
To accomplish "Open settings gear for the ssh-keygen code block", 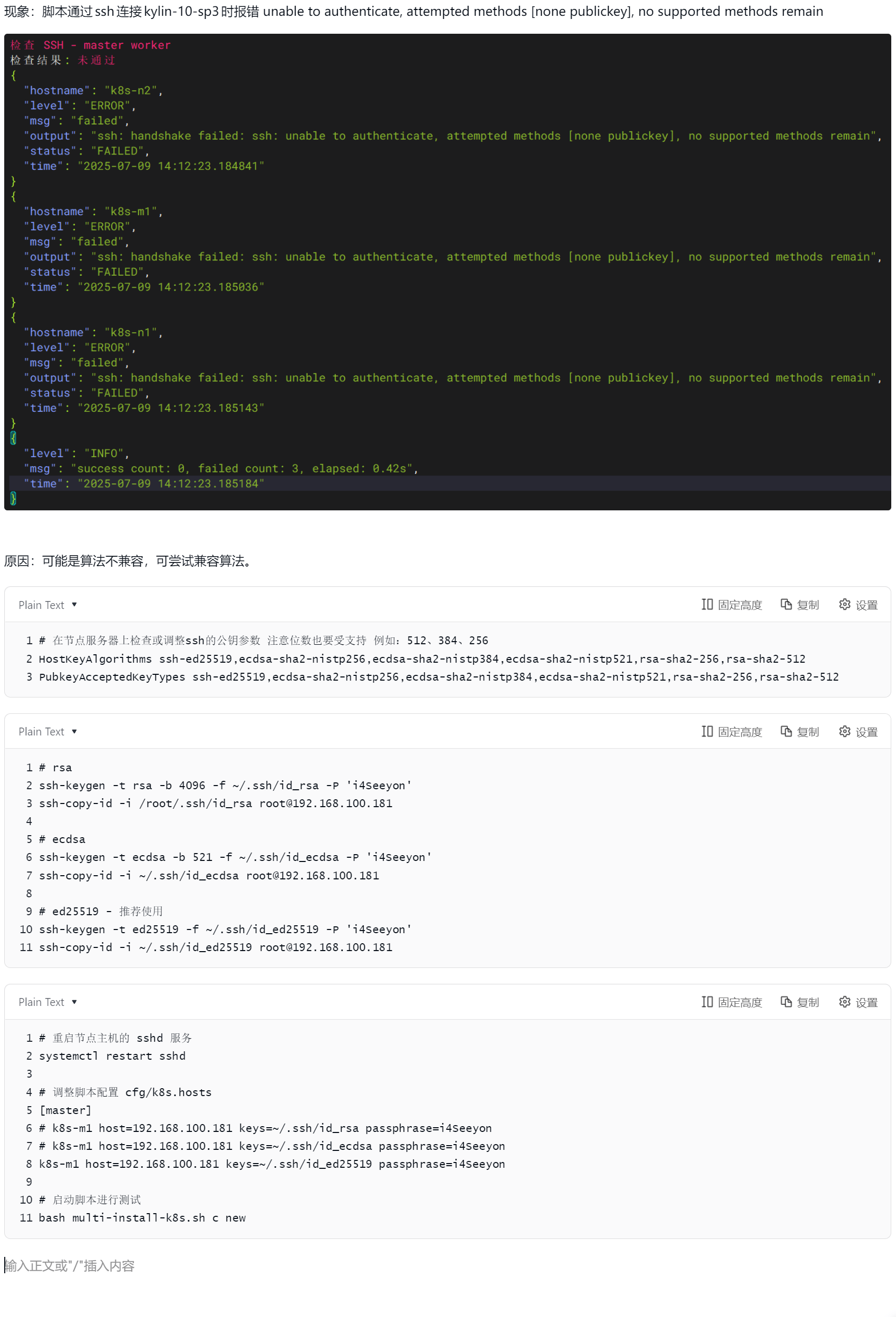I will coord(858,732).
